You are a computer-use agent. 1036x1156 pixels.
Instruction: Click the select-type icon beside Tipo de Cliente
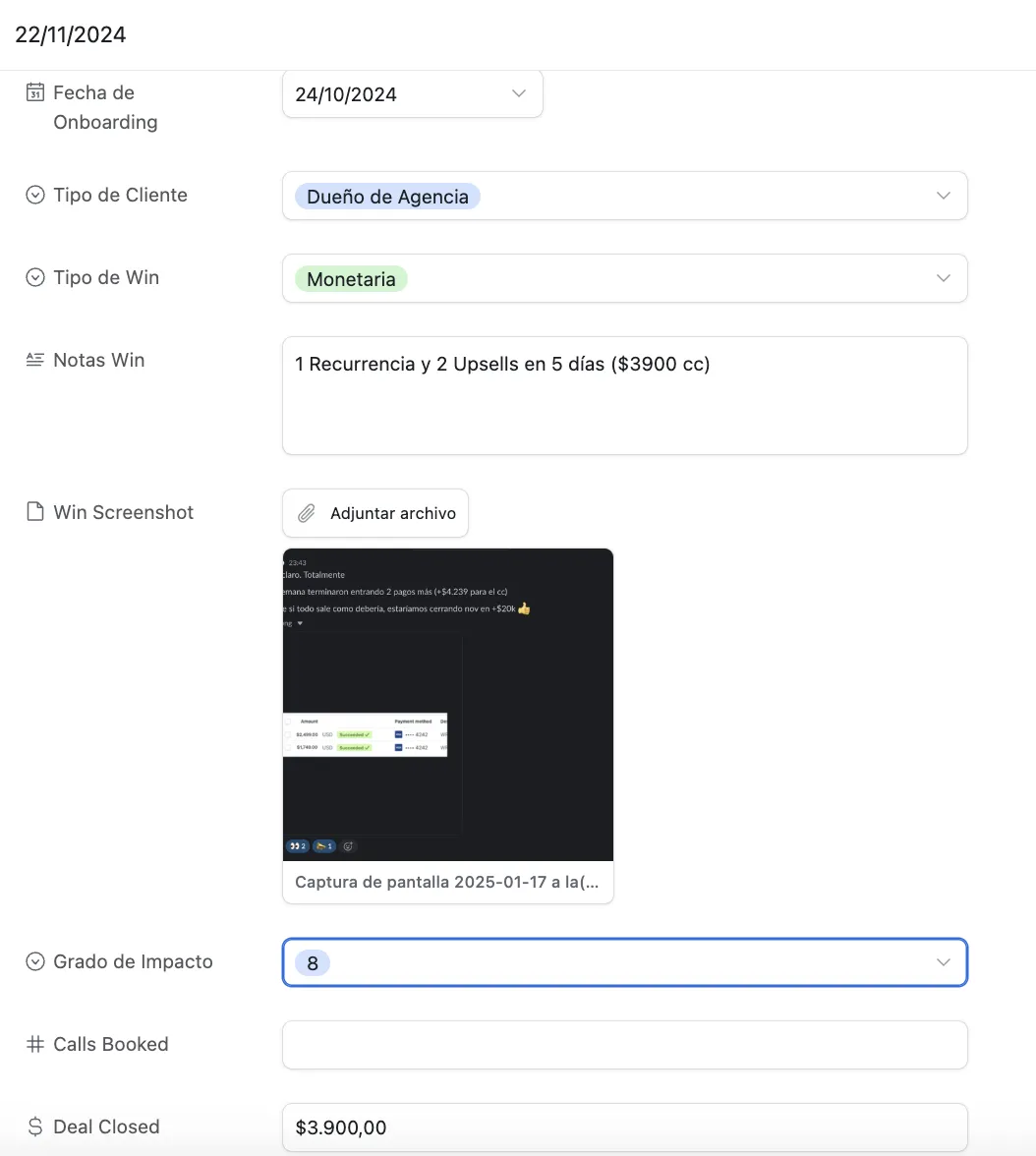(x=35, y=195)
